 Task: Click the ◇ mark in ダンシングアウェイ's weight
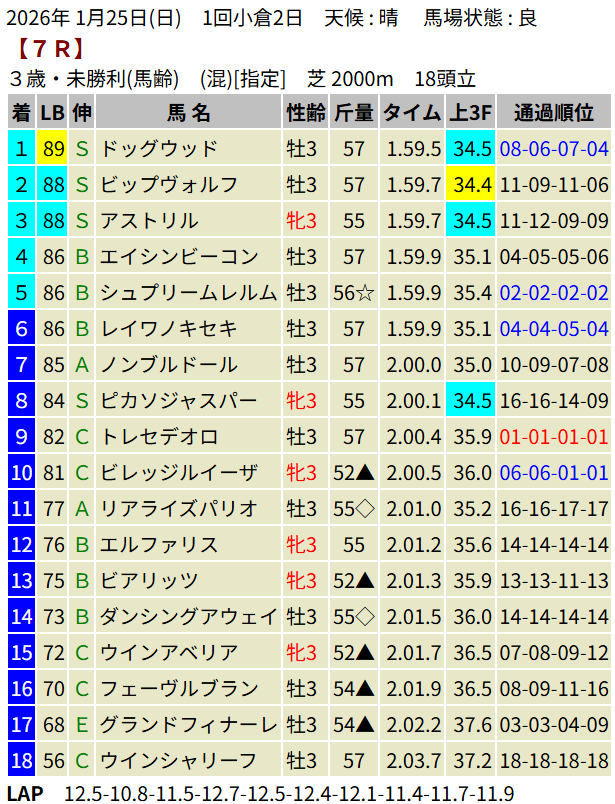pos(365,617)
